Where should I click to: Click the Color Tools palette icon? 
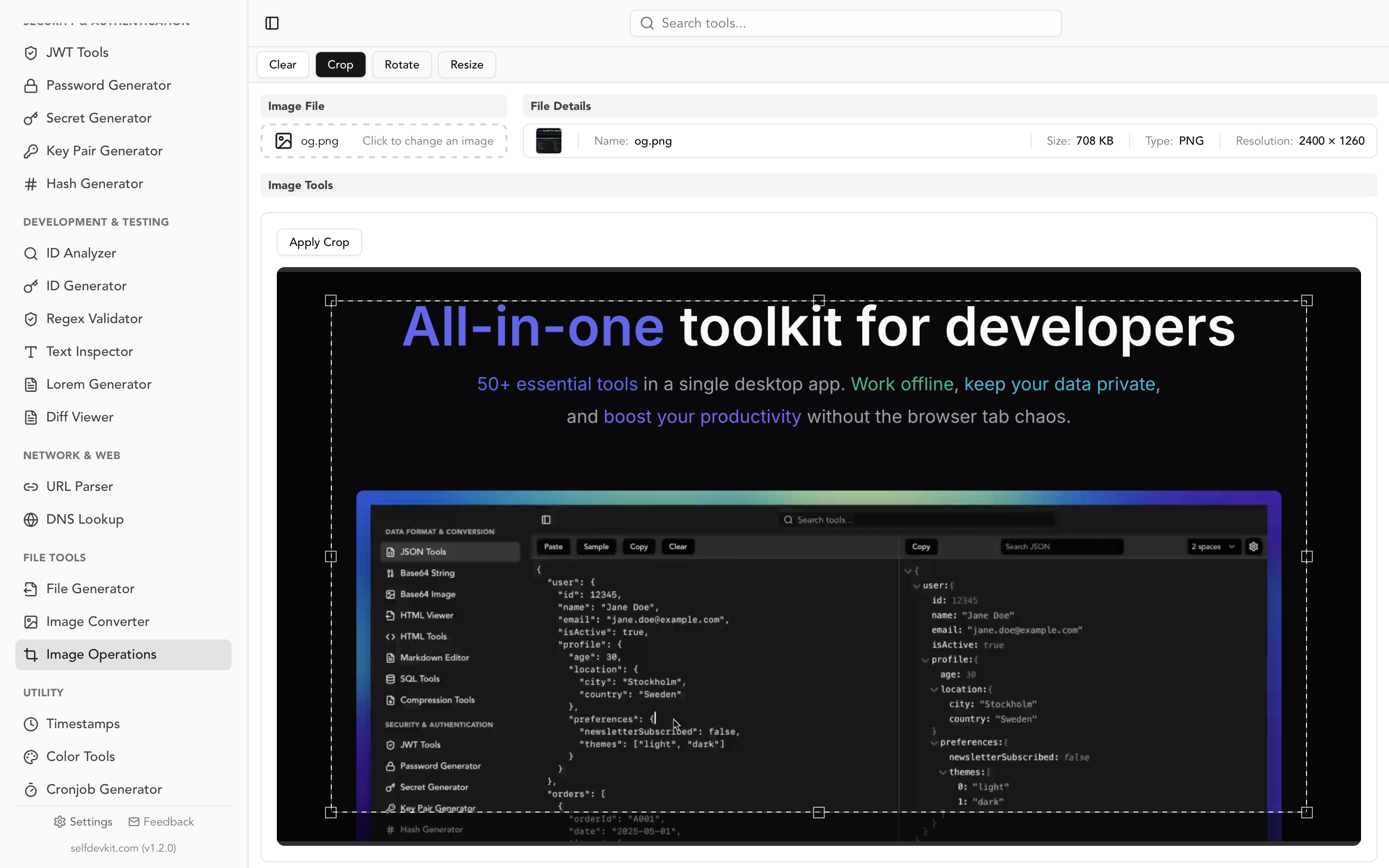31,757
